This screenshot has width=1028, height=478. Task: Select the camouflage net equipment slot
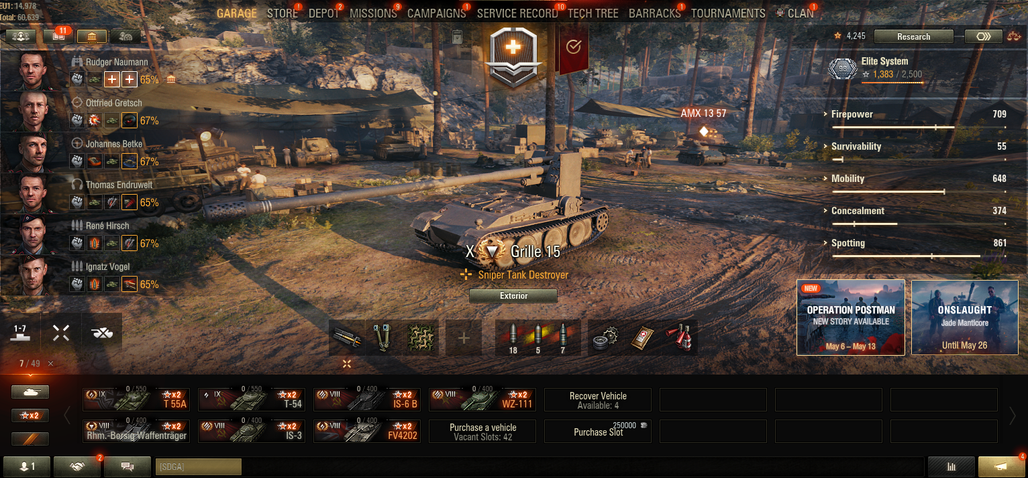[421, 337]
